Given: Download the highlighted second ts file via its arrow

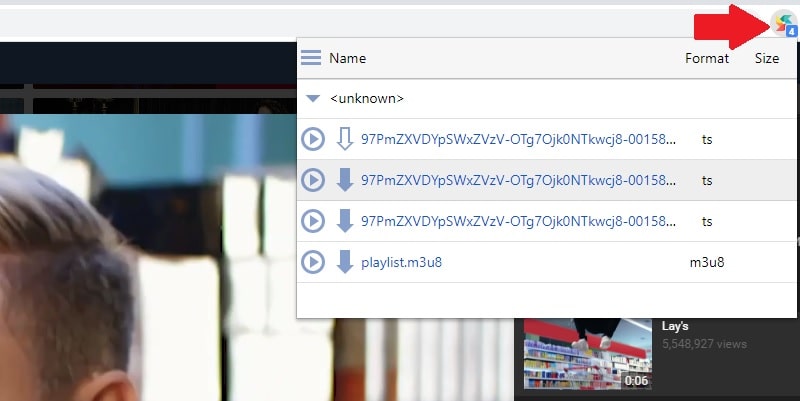Looking at the screenshot, I should (x=345, y=180).
